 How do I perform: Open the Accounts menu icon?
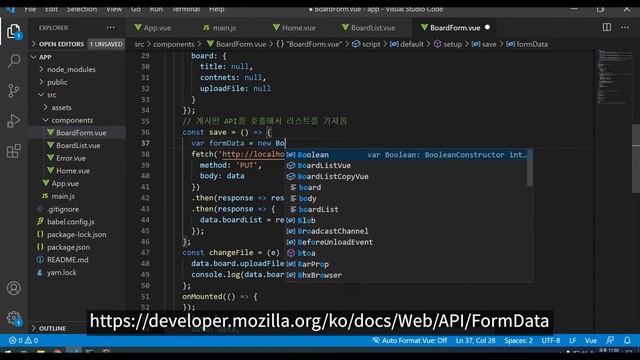point(13,288)
